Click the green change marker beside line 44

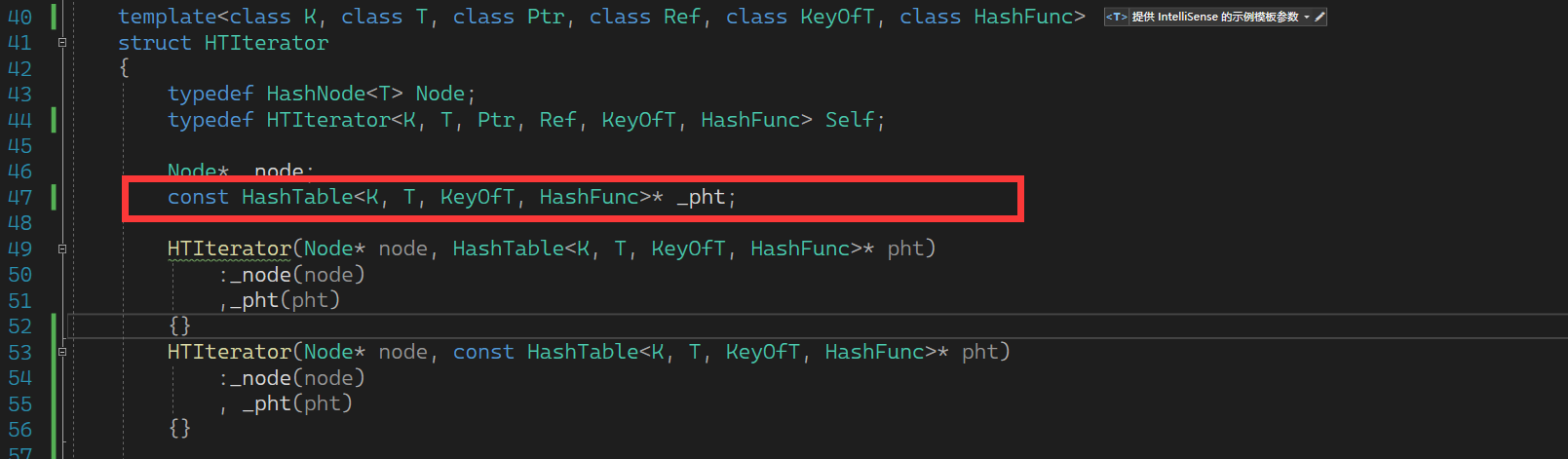point(54,120)
